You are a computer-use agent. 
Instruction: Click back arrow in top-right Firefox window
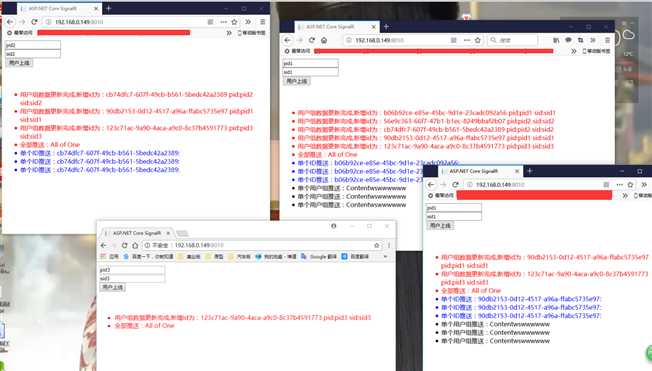[x=287, y=40]
